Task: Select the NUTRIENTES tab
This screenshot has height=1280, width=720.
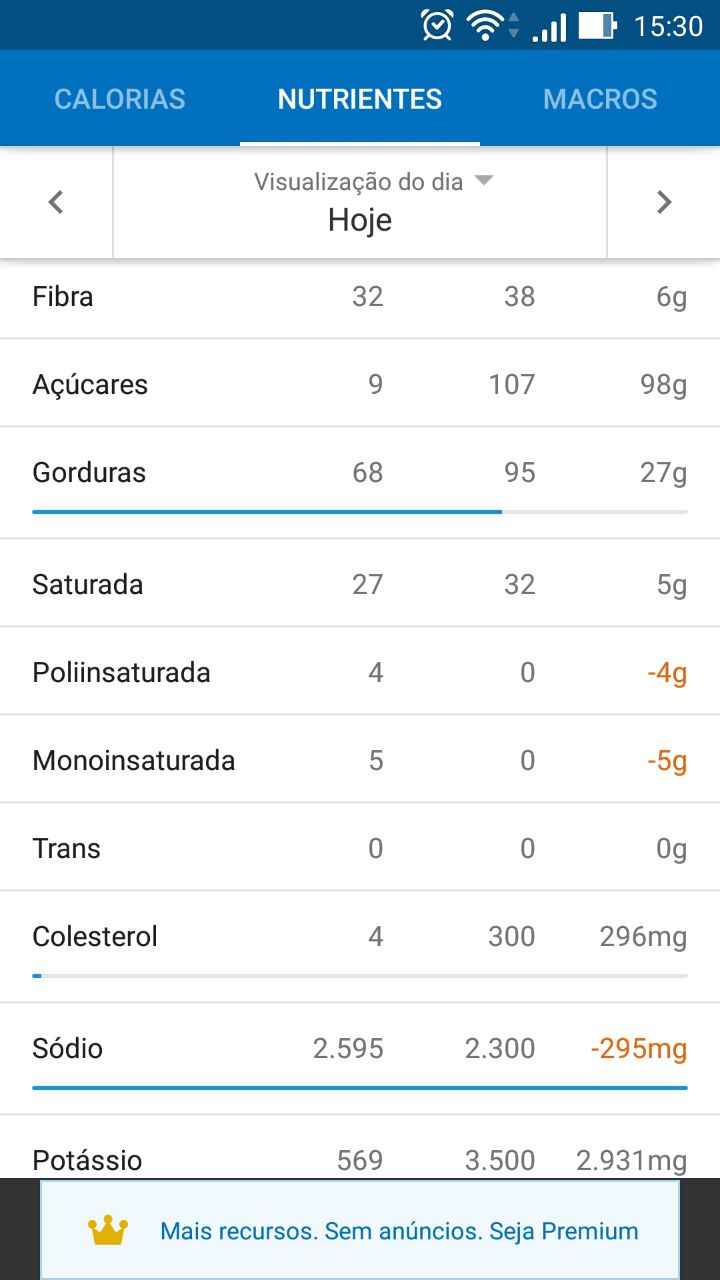Action: (x=360, y=99)
